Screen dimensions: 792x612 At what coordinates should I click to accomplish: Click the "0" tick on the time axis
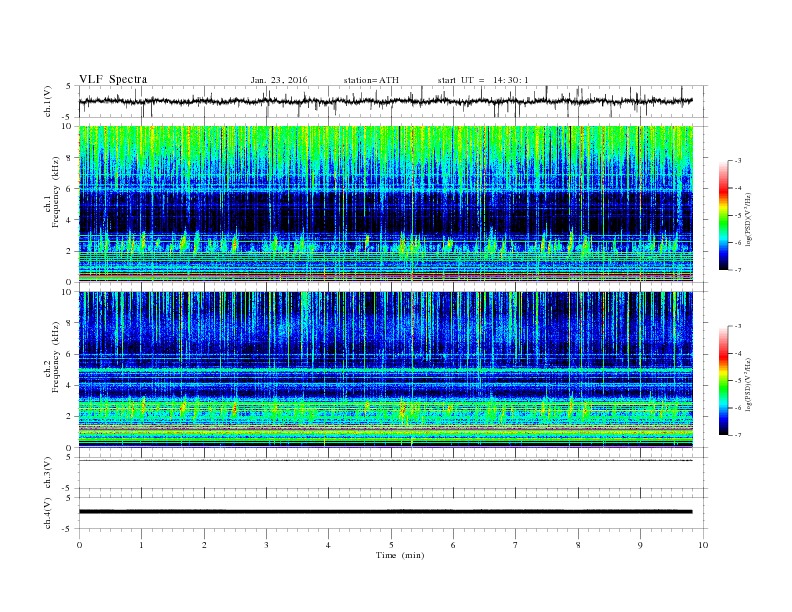[79, 545]
